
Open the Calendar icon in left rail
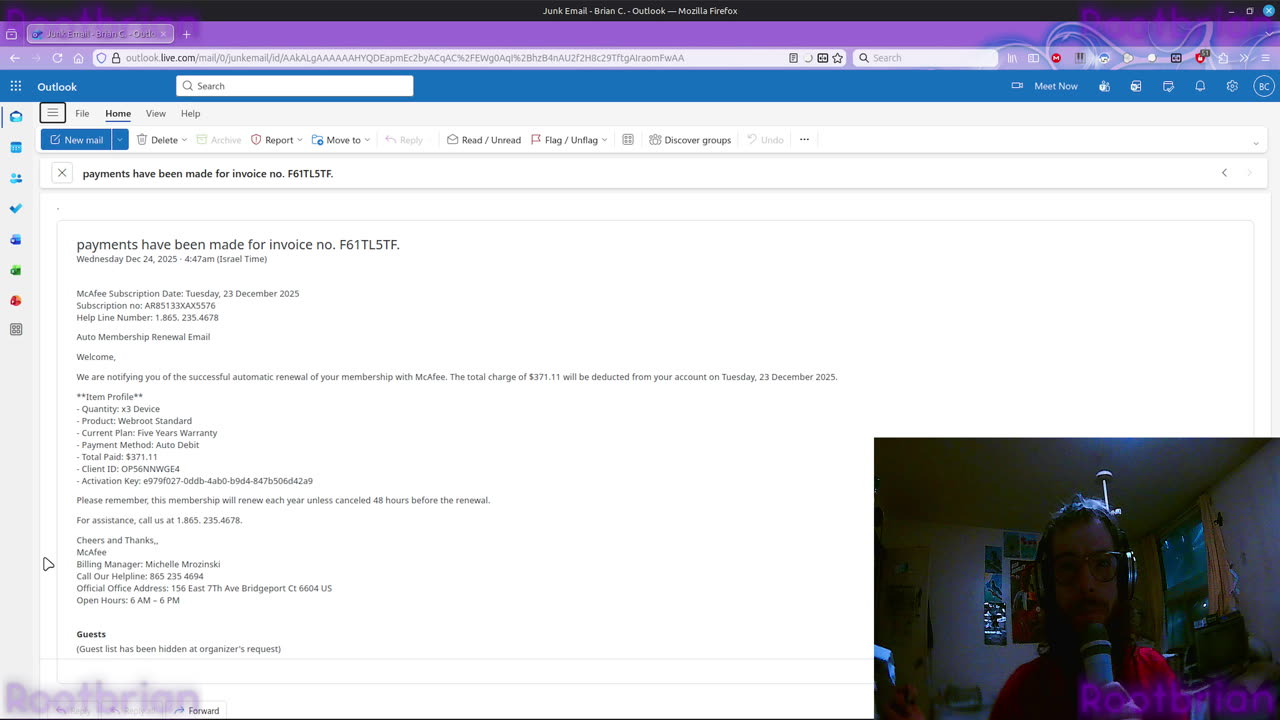tap(16, 147)
